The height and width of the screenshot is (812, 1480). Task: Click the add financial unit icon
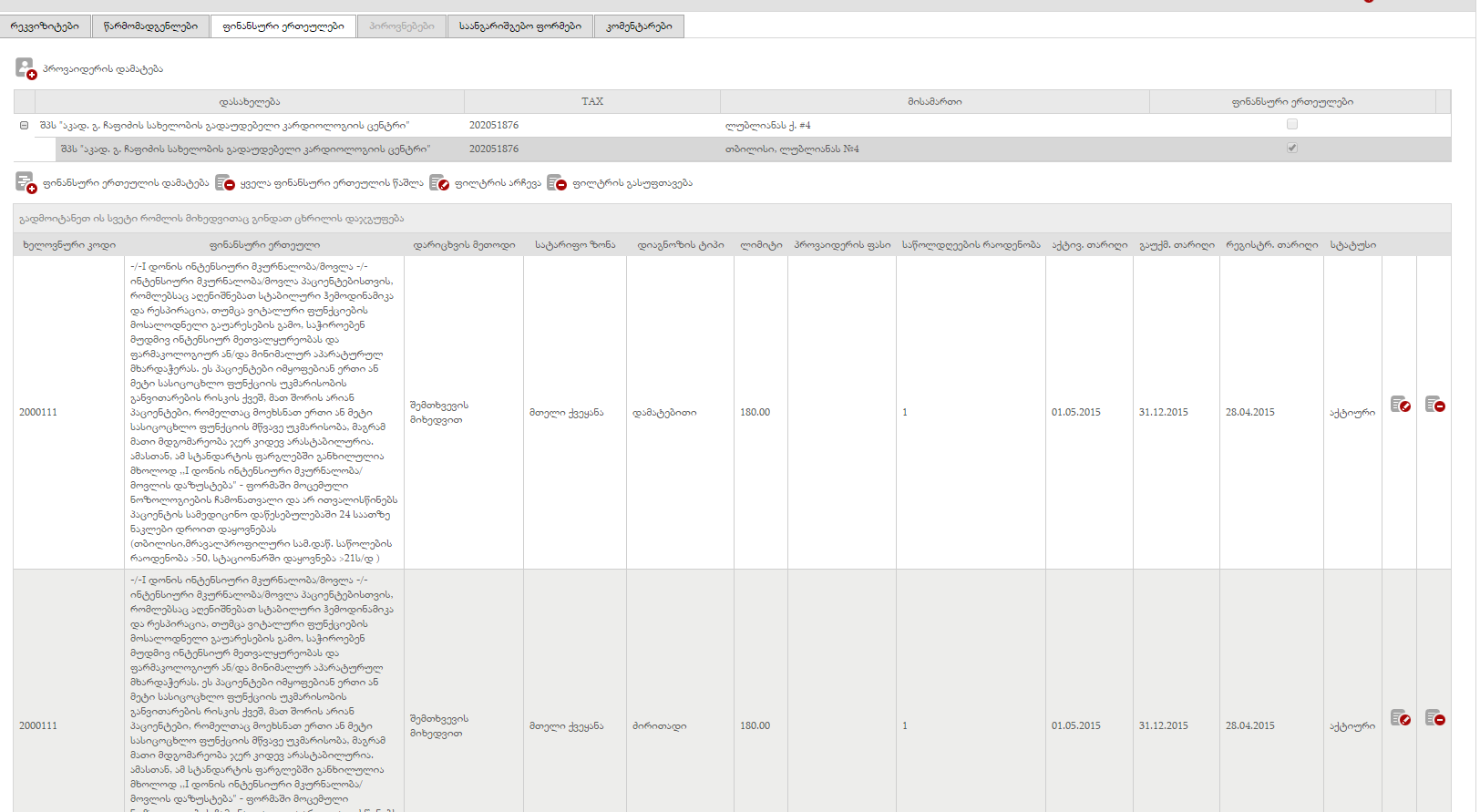(x=26, y=183)
